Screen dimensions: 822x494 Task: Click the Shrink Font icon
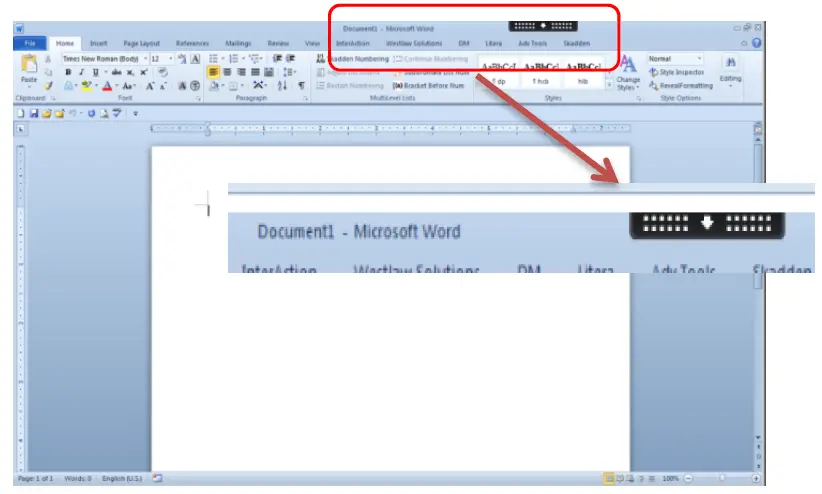click(x=163, y=86)
